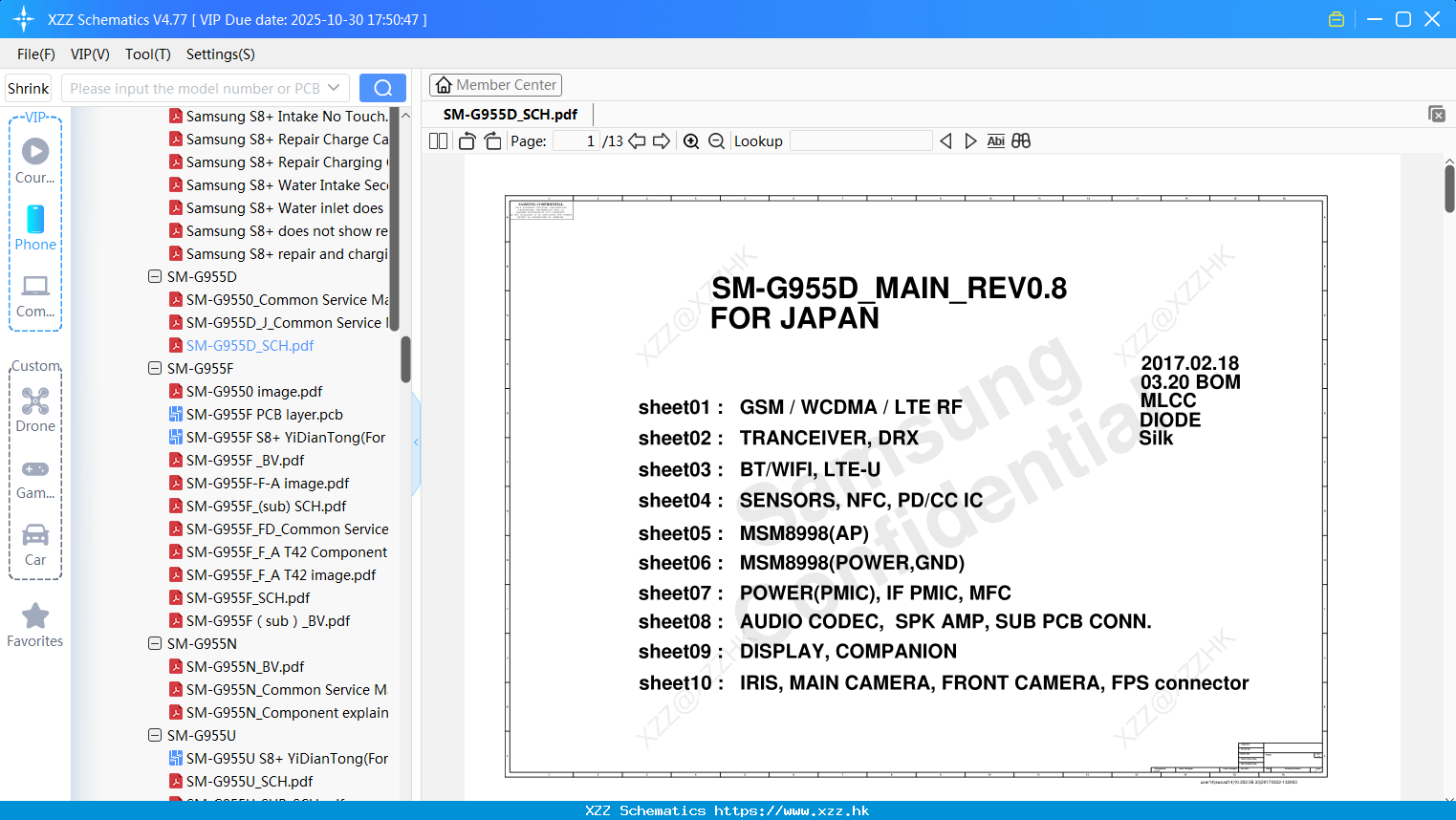Collapse the SM-G955N tree node
The height and width of the screenshot is (820, 1456).
pyautogui.click(x=155, y=643)
